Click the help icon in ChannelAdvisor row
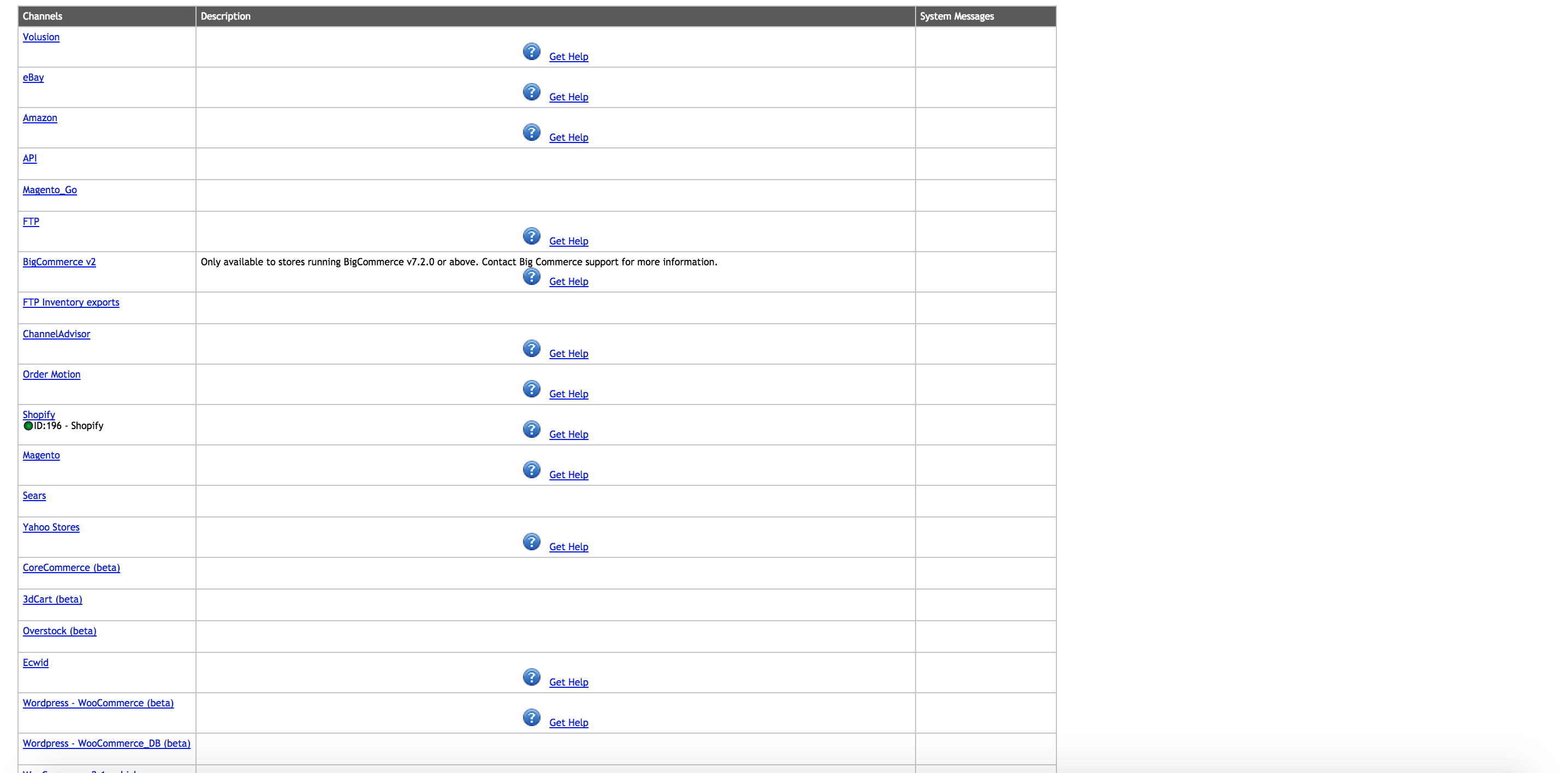The width and height of the screenshot is (1568, 773). (x=531, y=348)
